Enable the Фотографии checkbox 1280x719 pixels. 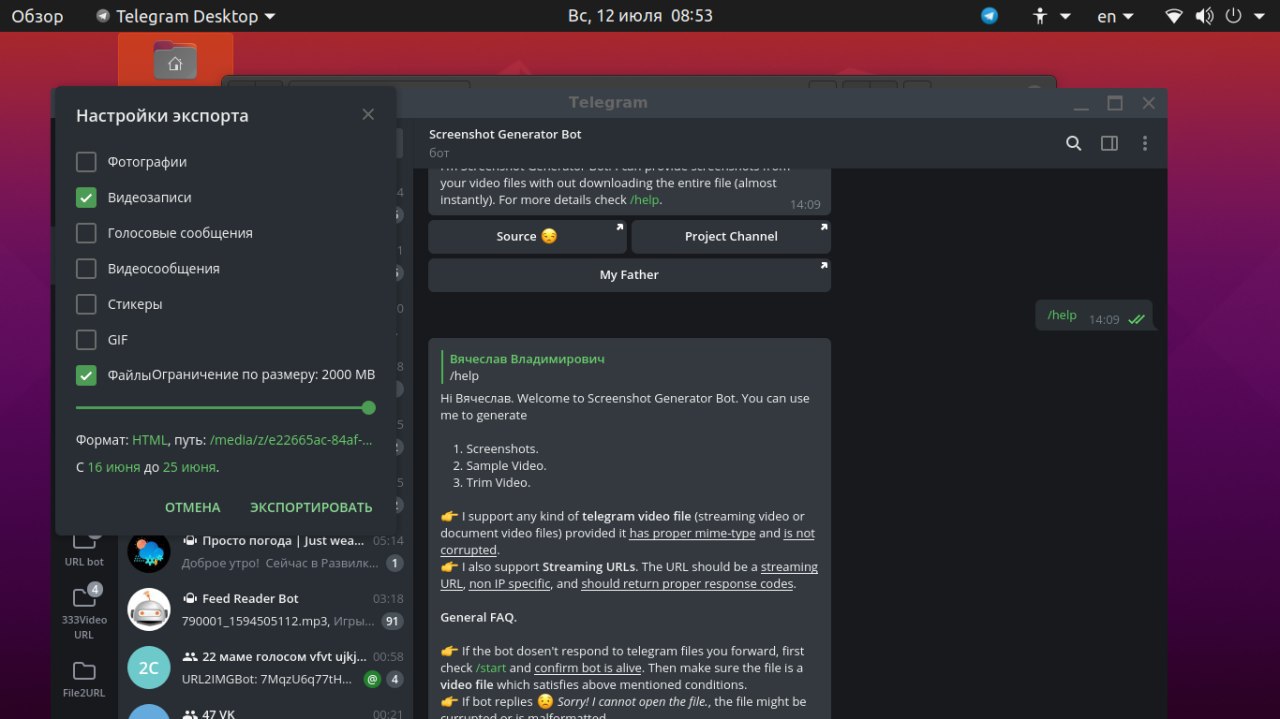(86, 162)
